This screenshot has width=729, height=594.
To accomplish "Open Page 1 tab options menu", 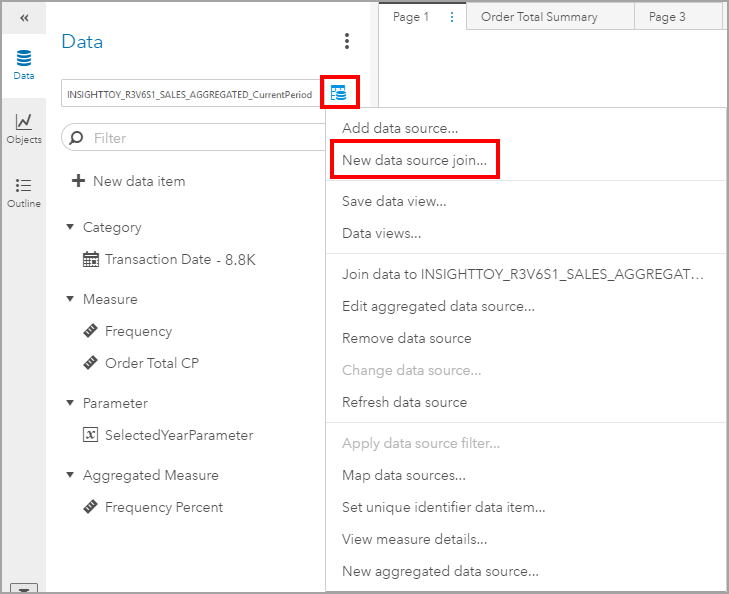I will [452, 17].
